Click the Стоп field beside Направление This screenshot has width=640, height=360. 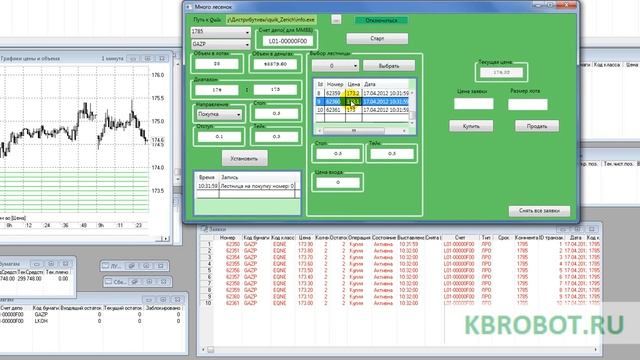tap(276, 113)
